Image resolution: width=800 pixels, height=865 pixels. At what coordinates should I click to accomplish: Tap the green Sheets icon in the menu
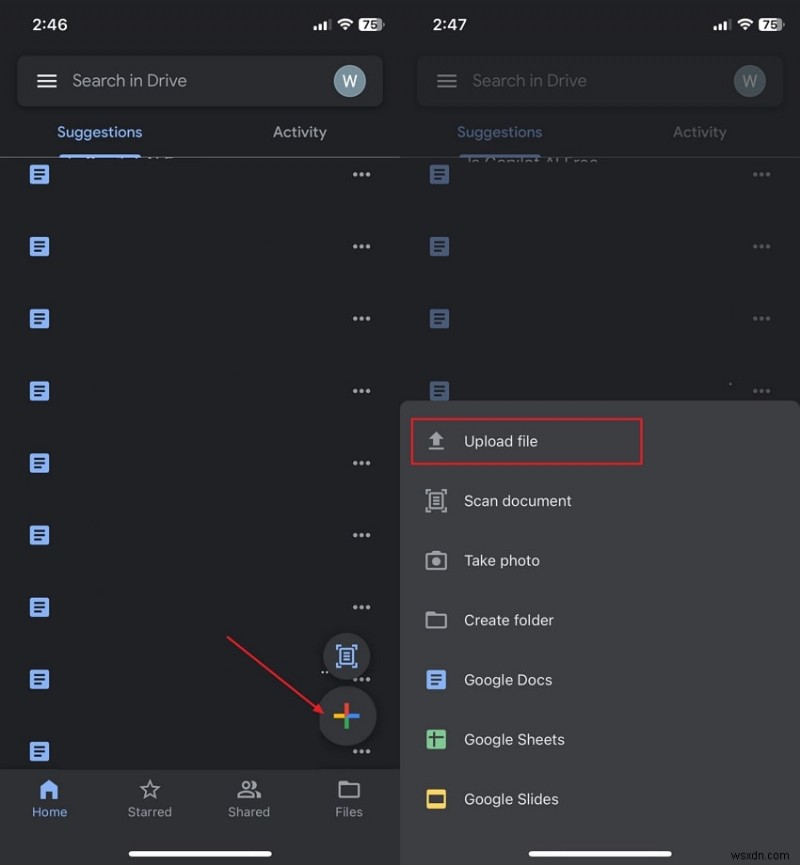[436, 739]
